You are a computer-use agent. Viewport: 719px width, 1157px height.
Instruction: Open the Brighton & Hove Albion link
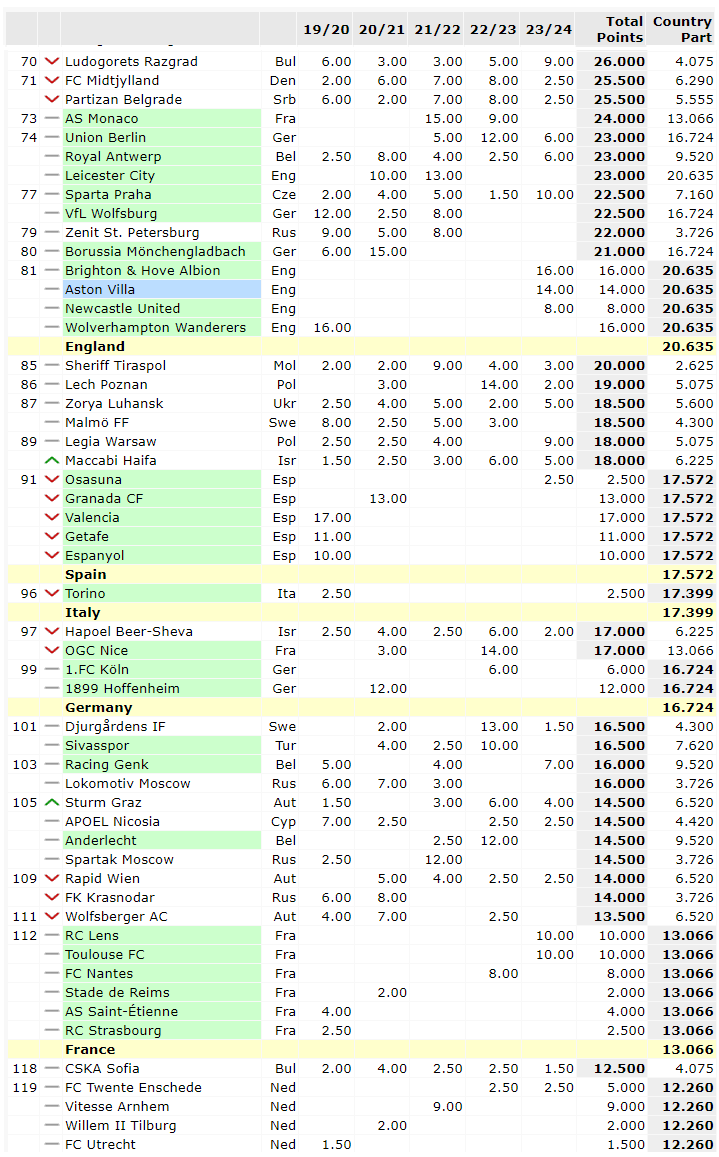(142, 270)
